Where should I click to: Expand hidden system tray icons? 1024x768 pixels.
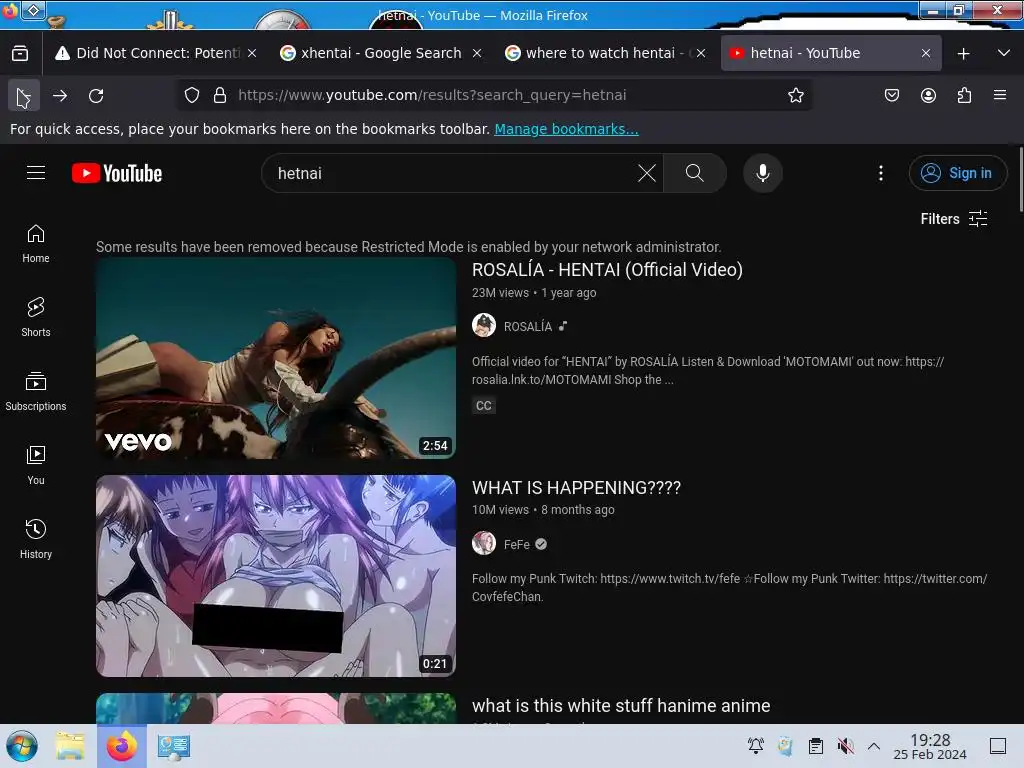click(874, 746)
